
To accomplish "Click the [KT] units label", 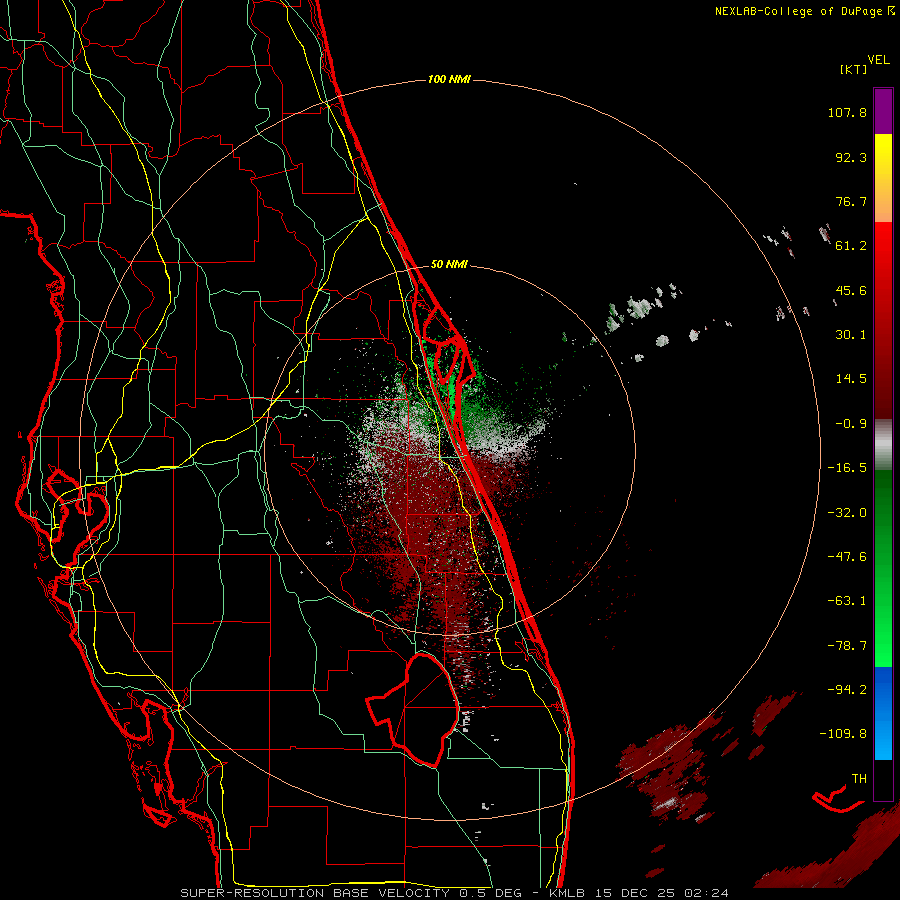I will [854, 69].
